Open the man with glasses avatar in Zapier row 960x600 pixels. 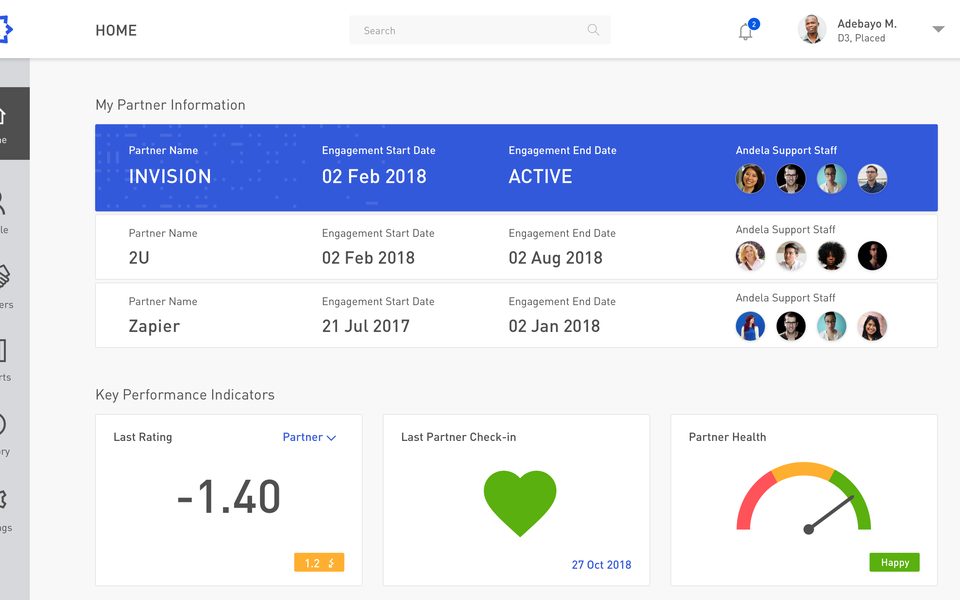tap(791, 326)
